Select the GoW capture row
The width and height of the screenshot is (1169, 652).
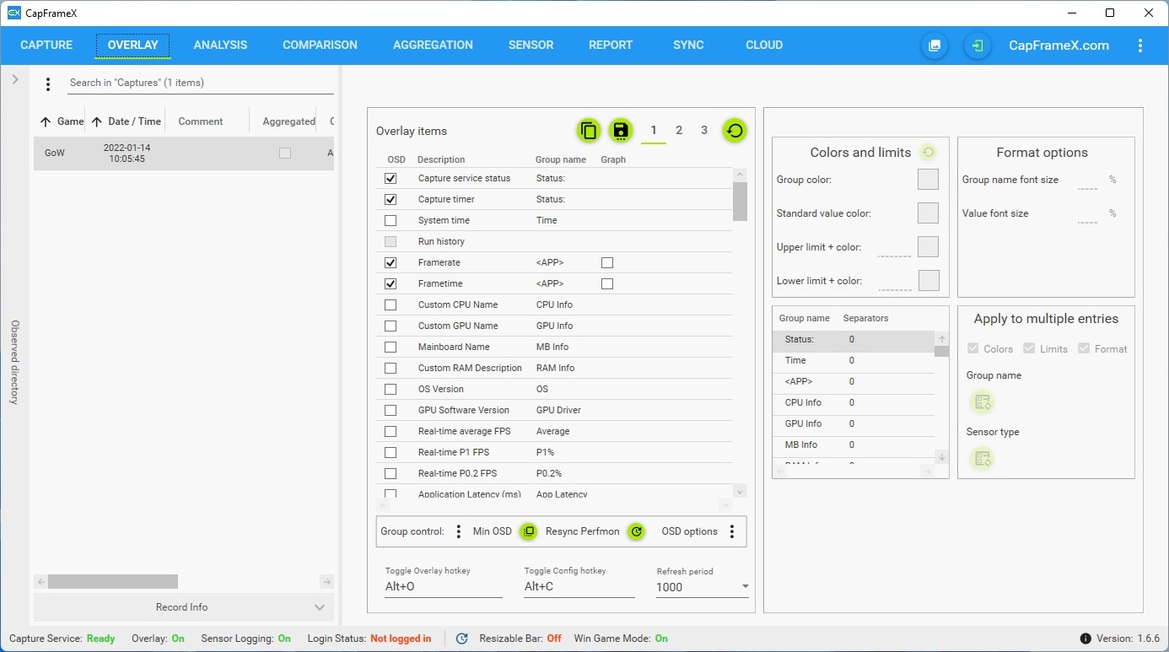(x=183, y=153)
